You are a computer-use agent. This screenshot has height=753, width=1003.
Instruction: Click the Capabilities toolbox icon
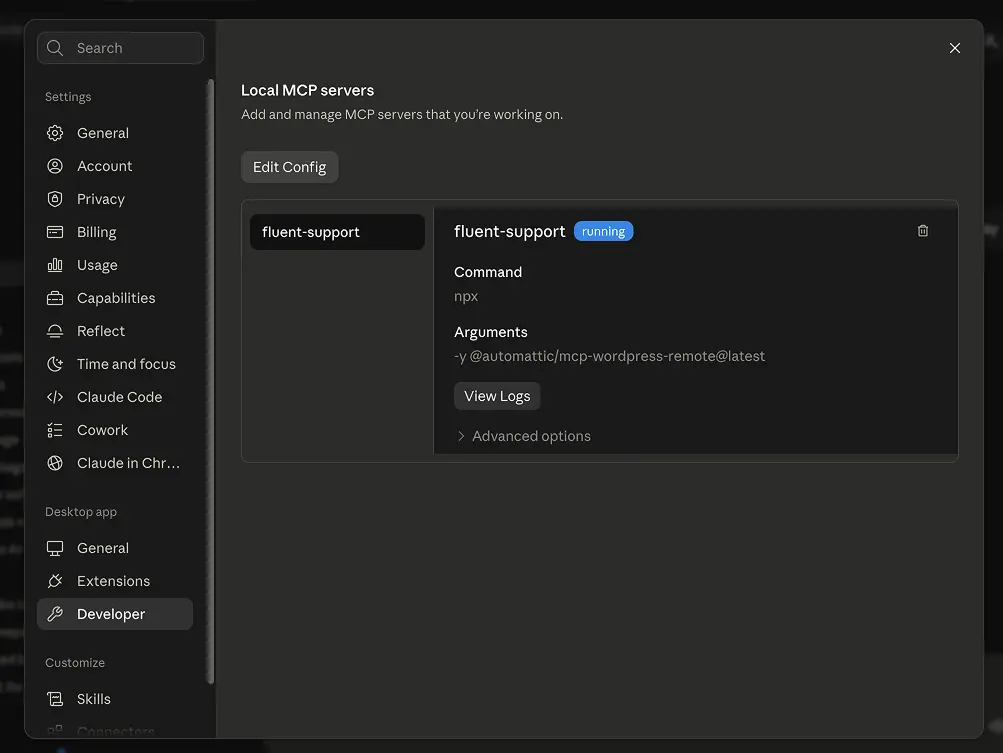coord(55,298)
